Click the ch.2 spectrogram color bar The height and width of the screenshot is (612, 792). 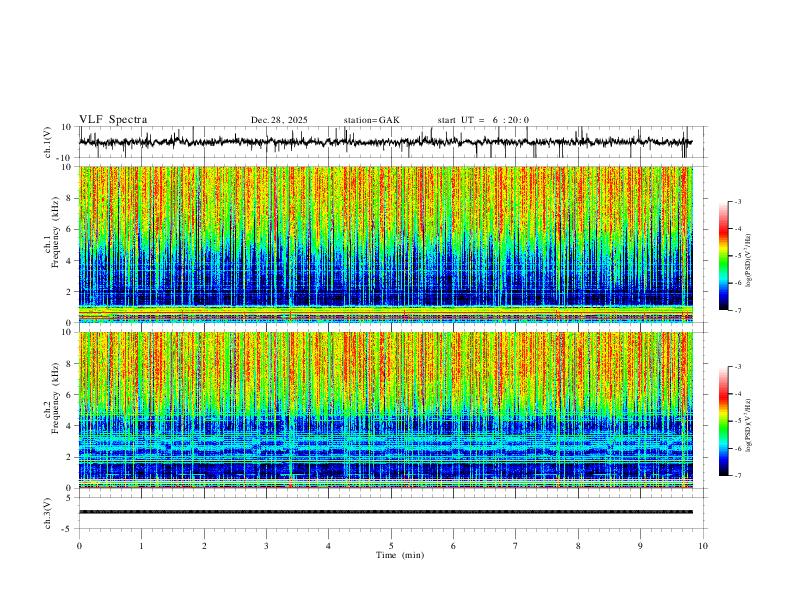[x=723, y=421]
